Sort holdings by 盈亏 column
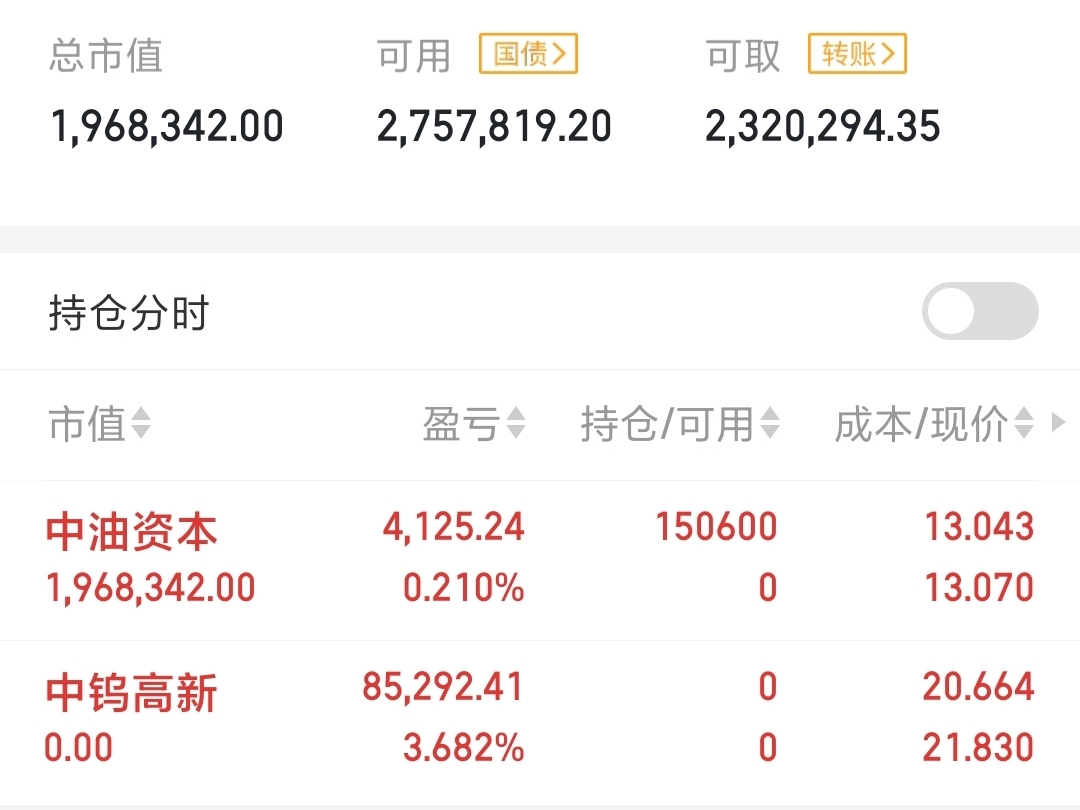The image size is (1080, 810). 474,423
